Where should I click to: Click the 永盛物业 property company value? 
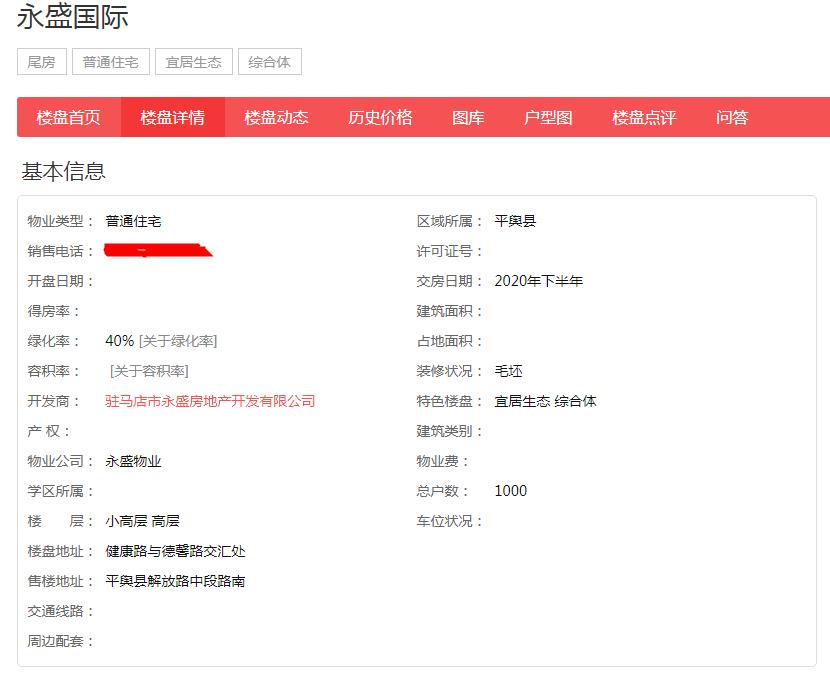[133, 461]
